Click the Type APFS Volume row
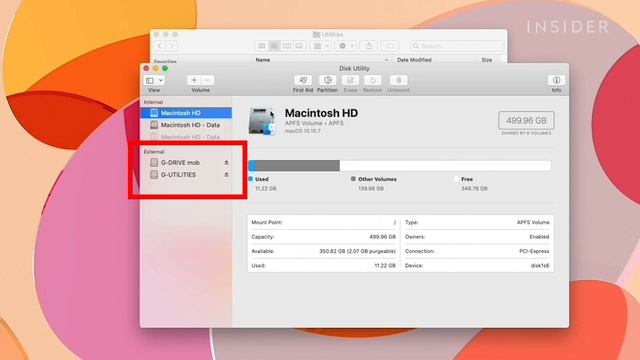The image size is (640, 360). (477, 222)
